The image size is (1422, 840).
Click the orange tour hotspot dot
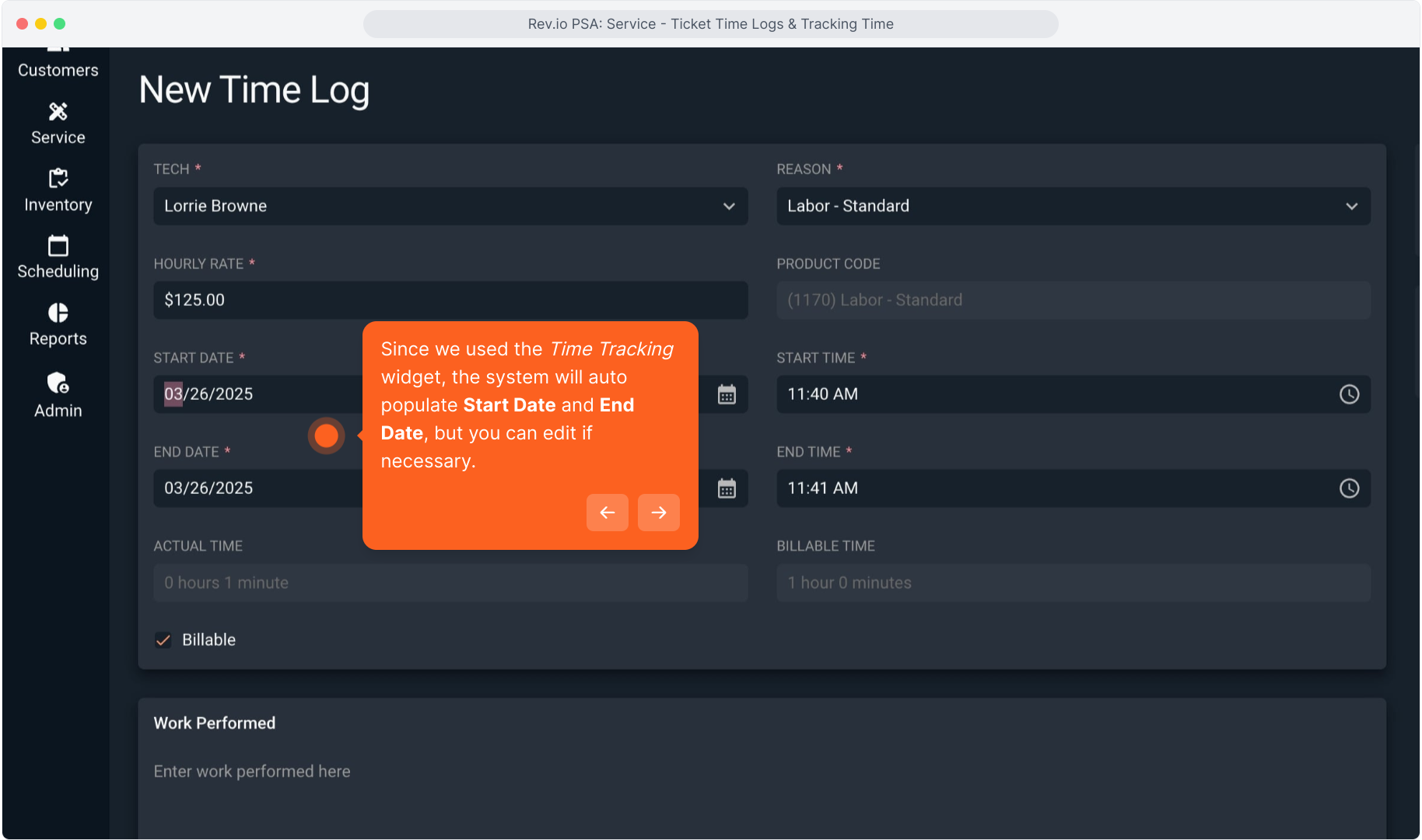(x=327, y=436)
